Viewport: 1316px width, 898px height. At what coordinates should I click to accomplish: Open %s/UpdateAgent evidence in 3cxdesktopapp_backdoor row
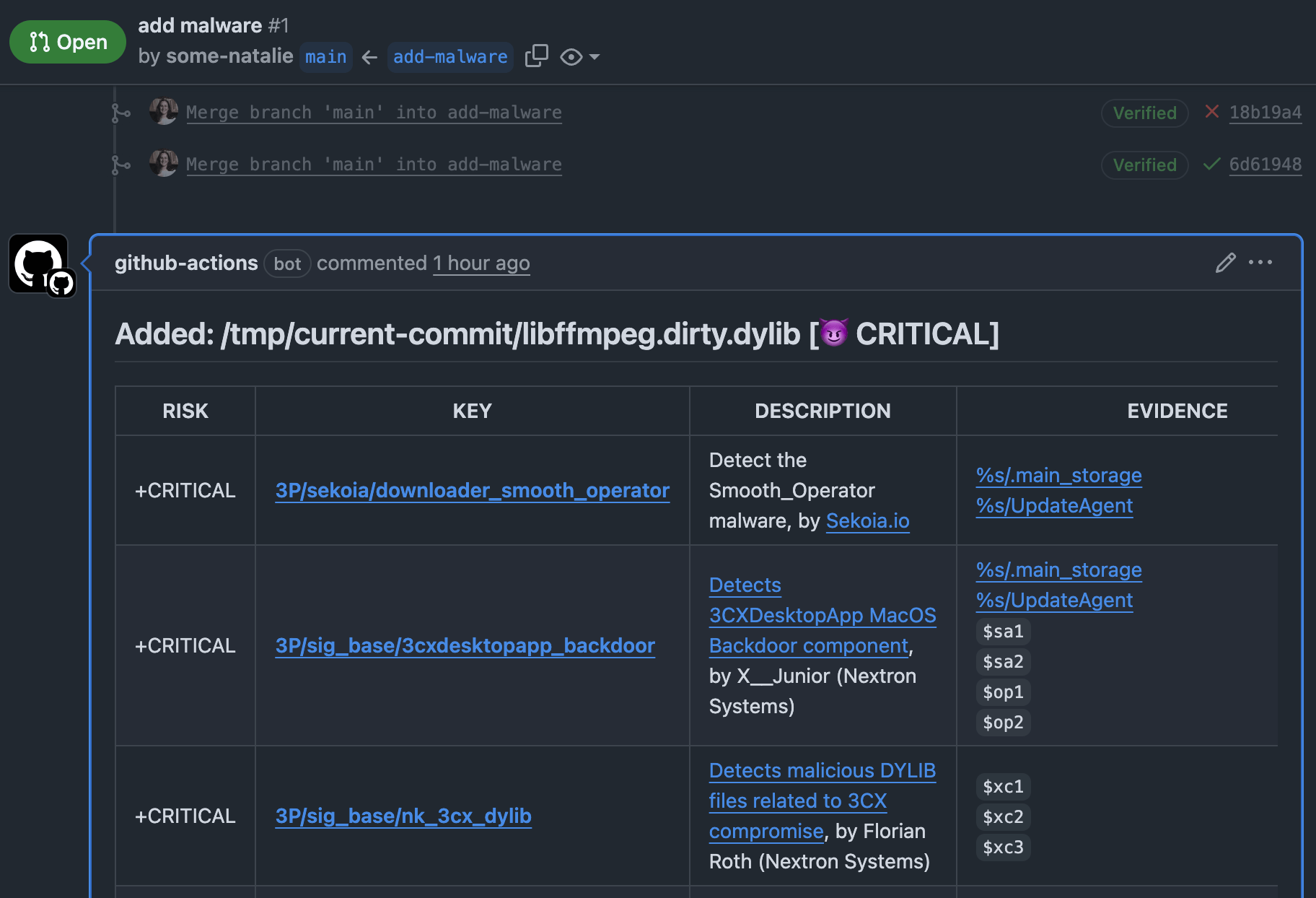(1054, 601)
